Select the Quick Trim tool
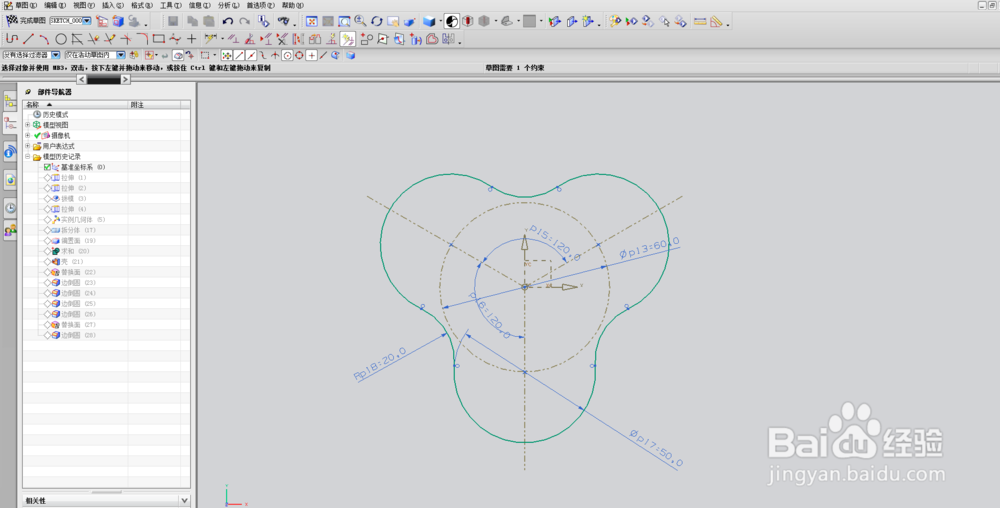 tap(94, 39)
